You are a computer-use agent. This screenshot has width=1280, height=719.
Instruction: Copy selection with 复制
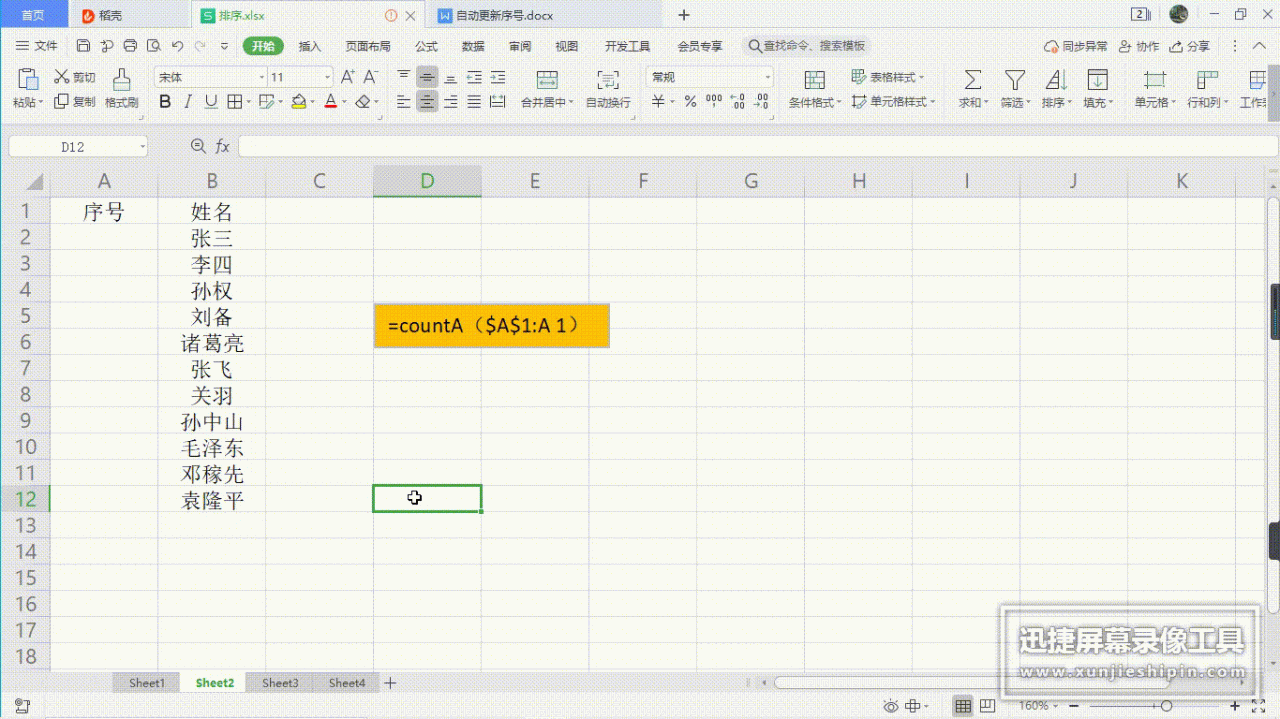tap(75, 101)
